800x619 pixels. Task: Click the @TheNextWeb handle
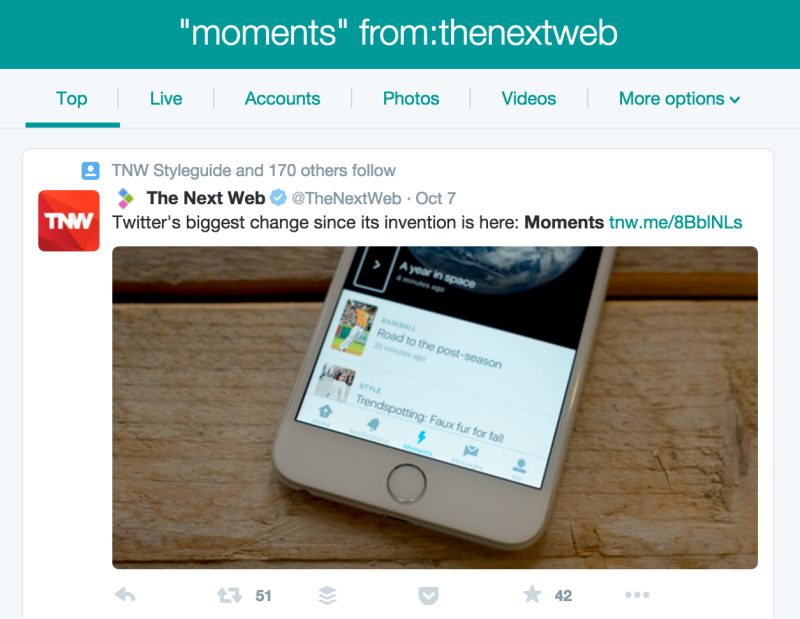click(346, 198)
